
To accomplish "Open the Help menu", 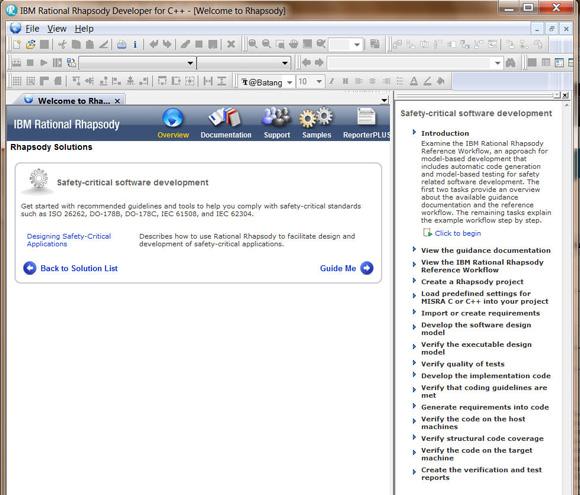I will click(x=84, y=29).
